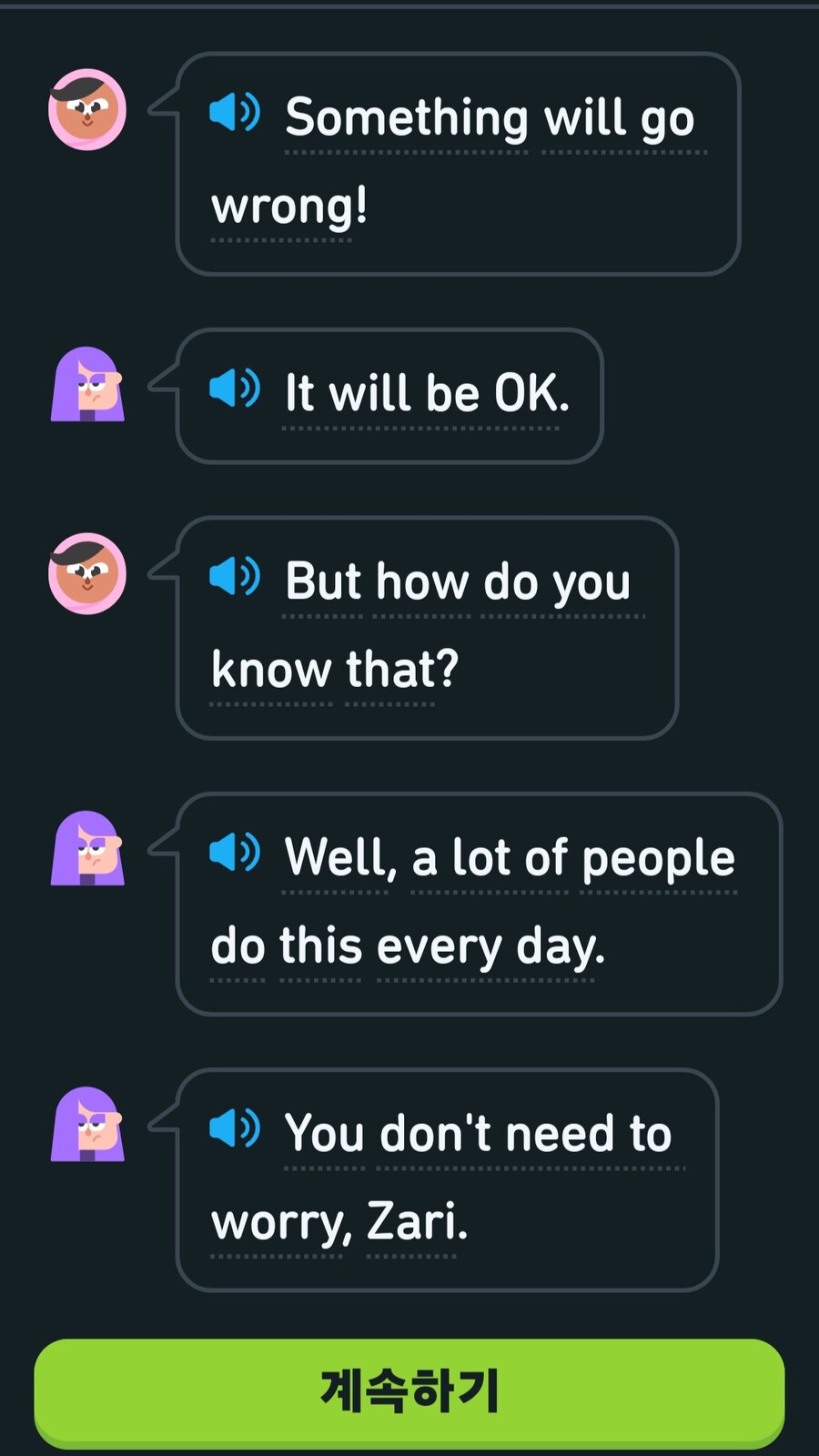The height and width of the screenshot is (1456, 819).
Task: Tap the word "know" in third bubble
Action: [x=271, y=671]
